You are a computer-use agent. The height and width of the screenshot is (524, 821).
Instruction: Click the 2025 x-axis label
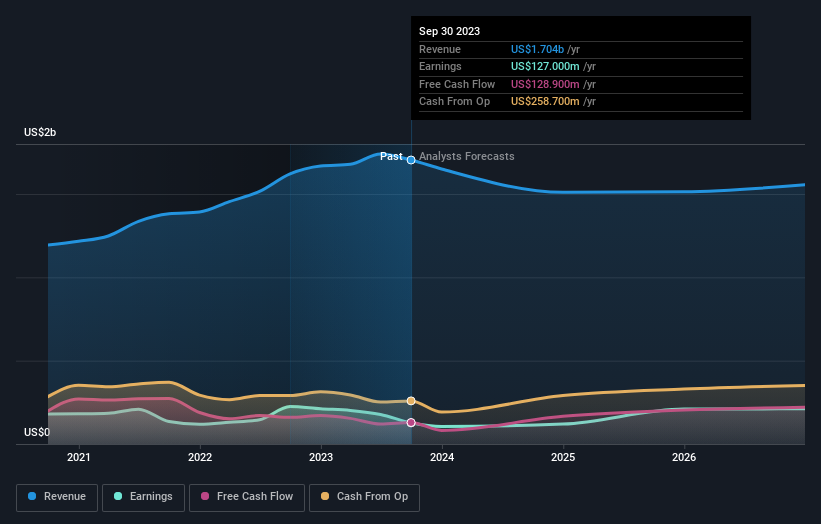click(563, 458)
